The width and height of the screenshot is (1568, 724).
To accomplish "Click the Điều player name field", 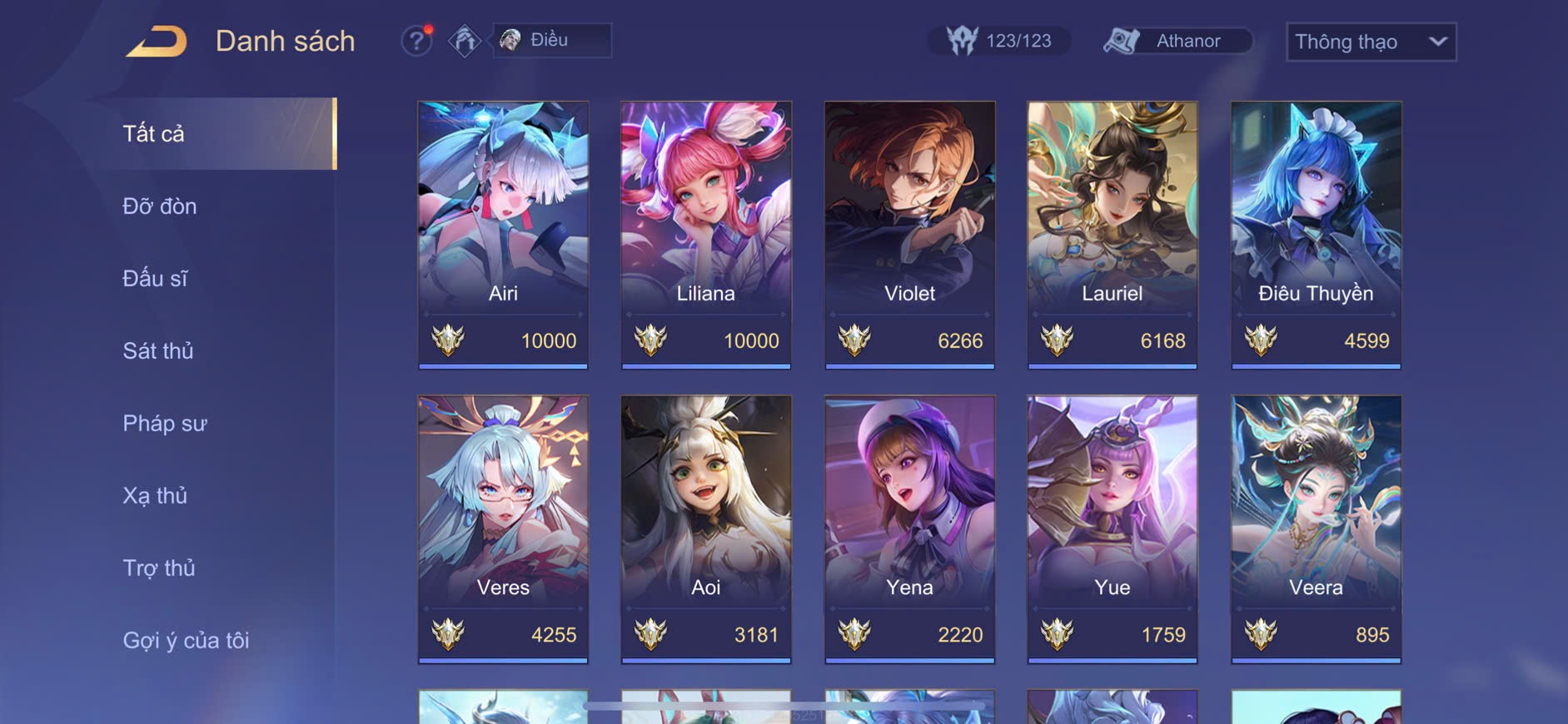I will click(552, 40).
